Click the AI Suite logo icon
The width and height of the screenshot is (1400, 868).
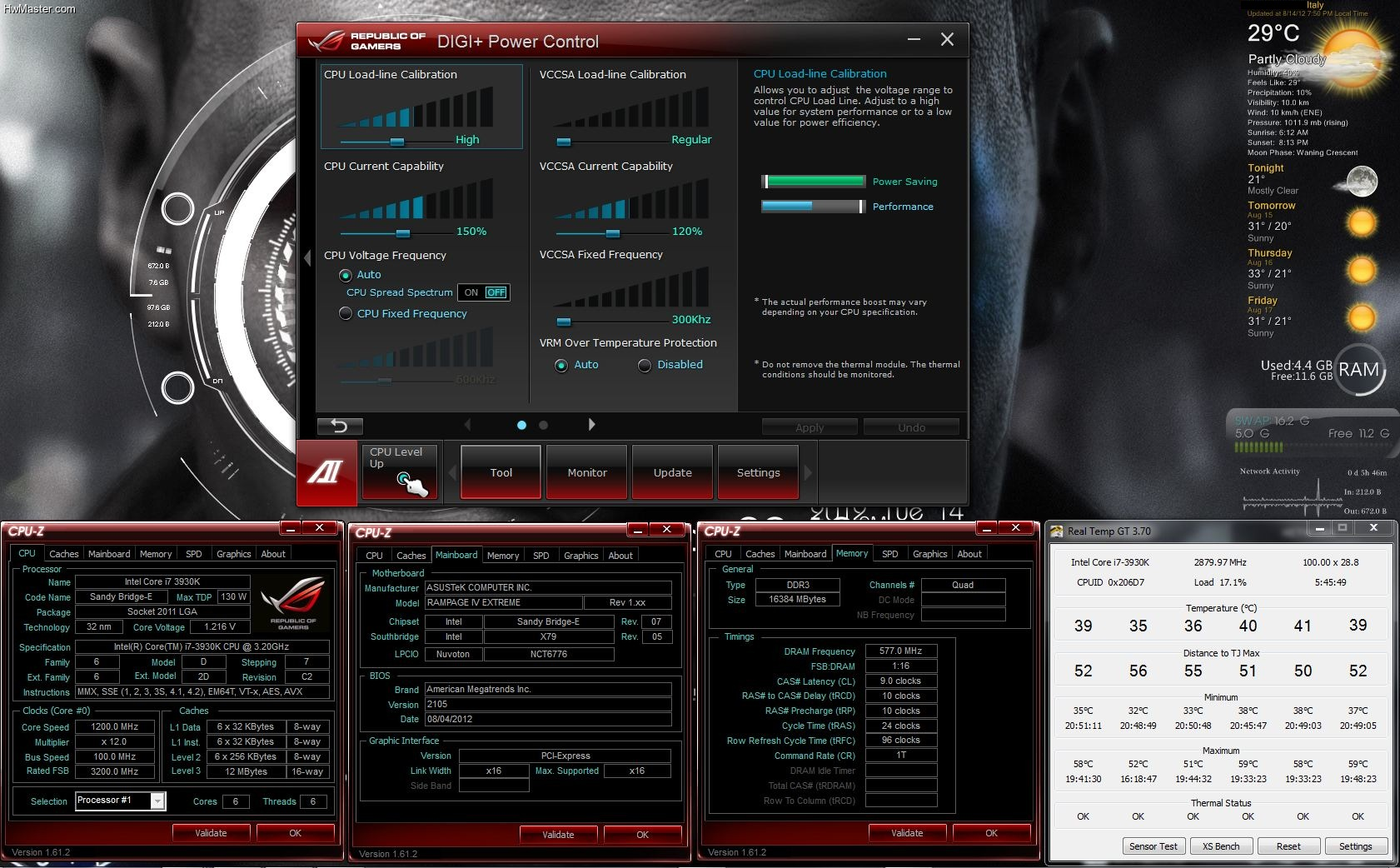(x=327, y=472)
